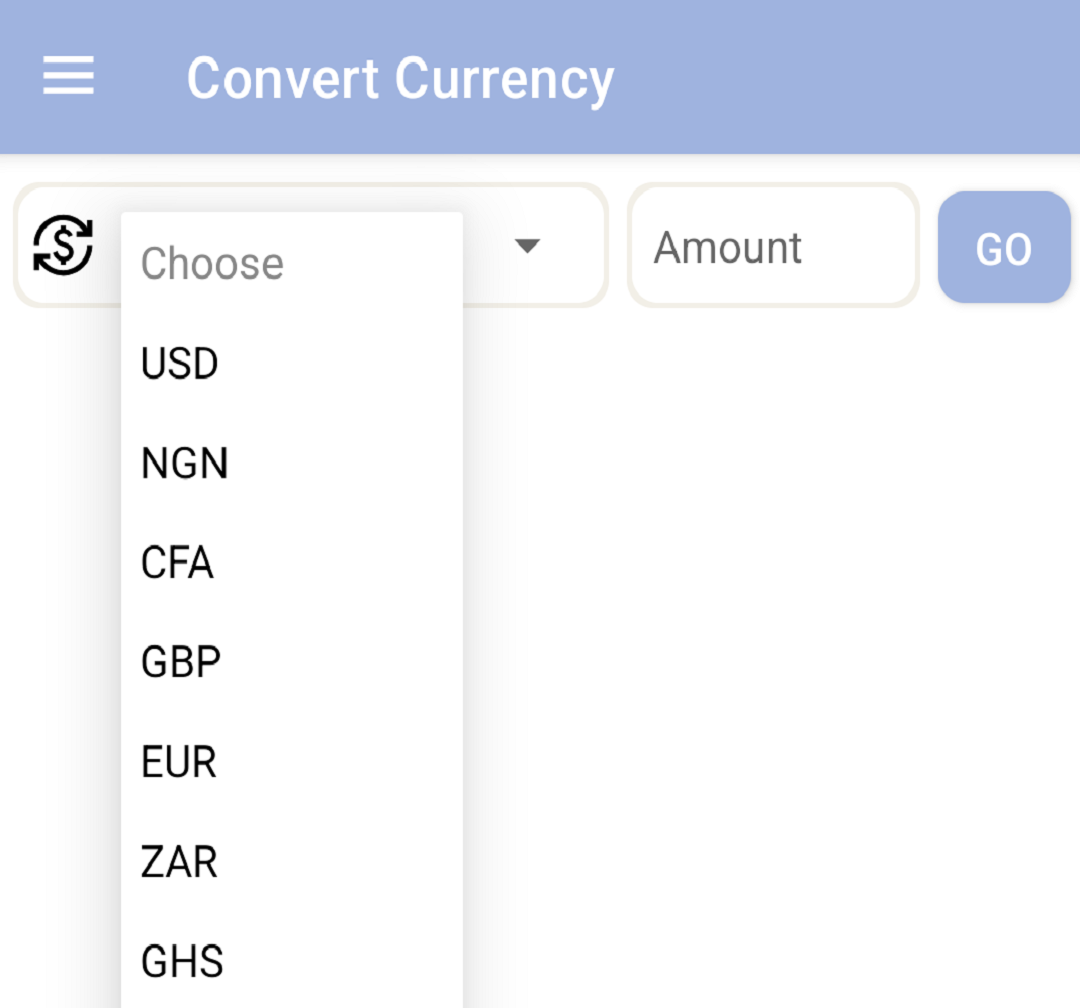Choose CFA as the currency
1080x1008 pixels.
pos(177,563)
